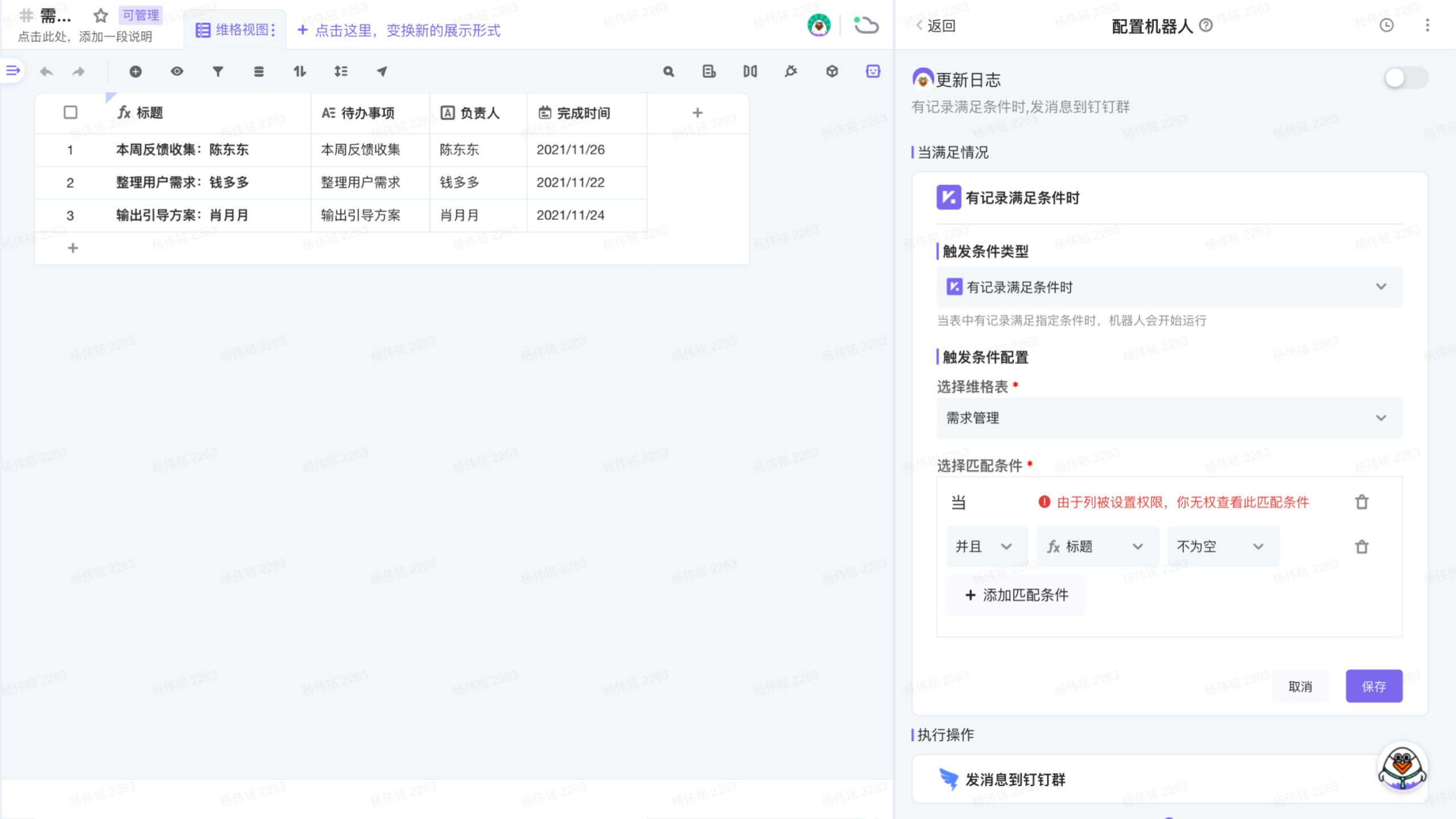This screenshot has height=819, width=1456.
Task: Click the 完成时间 column header
Action: (x=587, y=113)
